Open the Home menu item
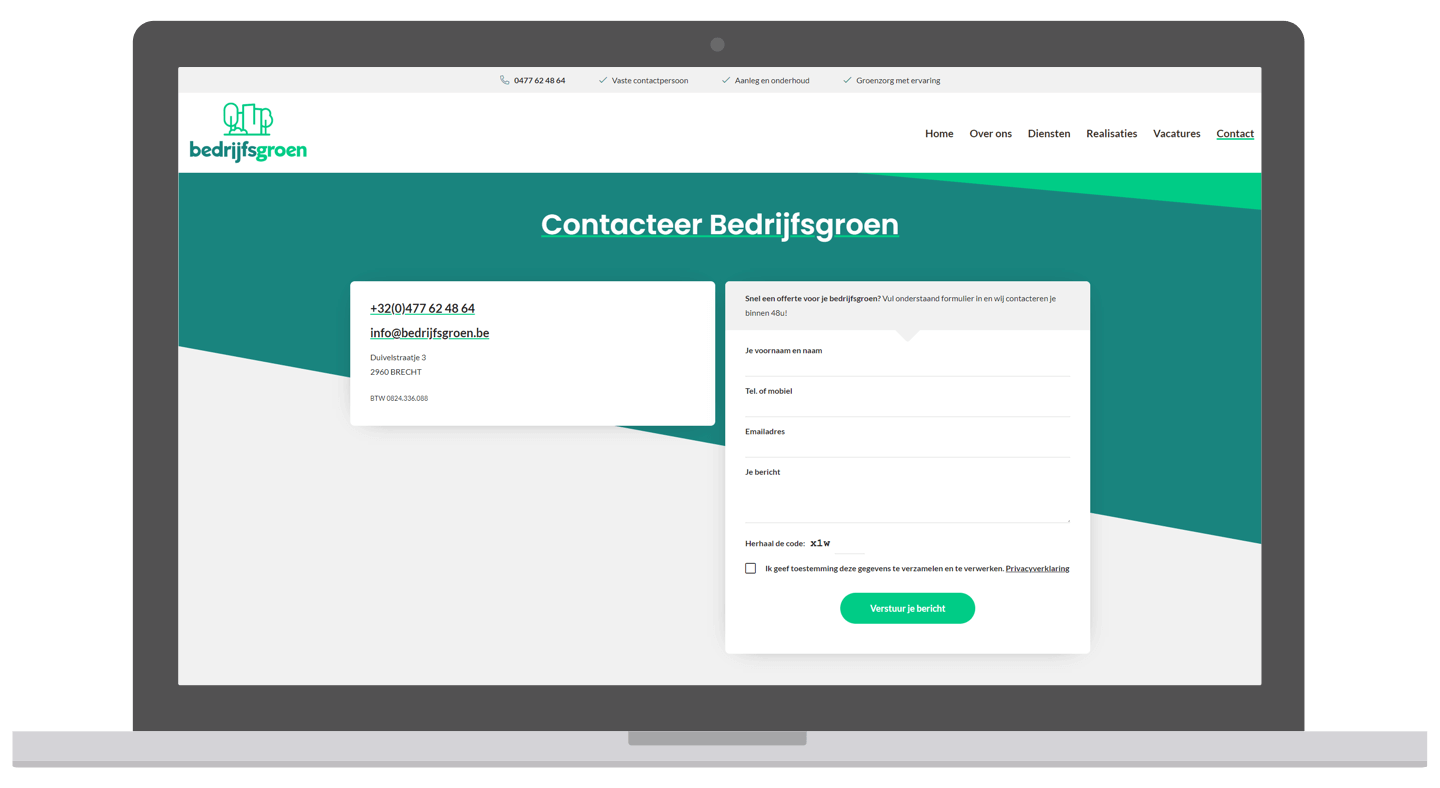This screenshot has width=1440, height=788. [x=939, y=133]
